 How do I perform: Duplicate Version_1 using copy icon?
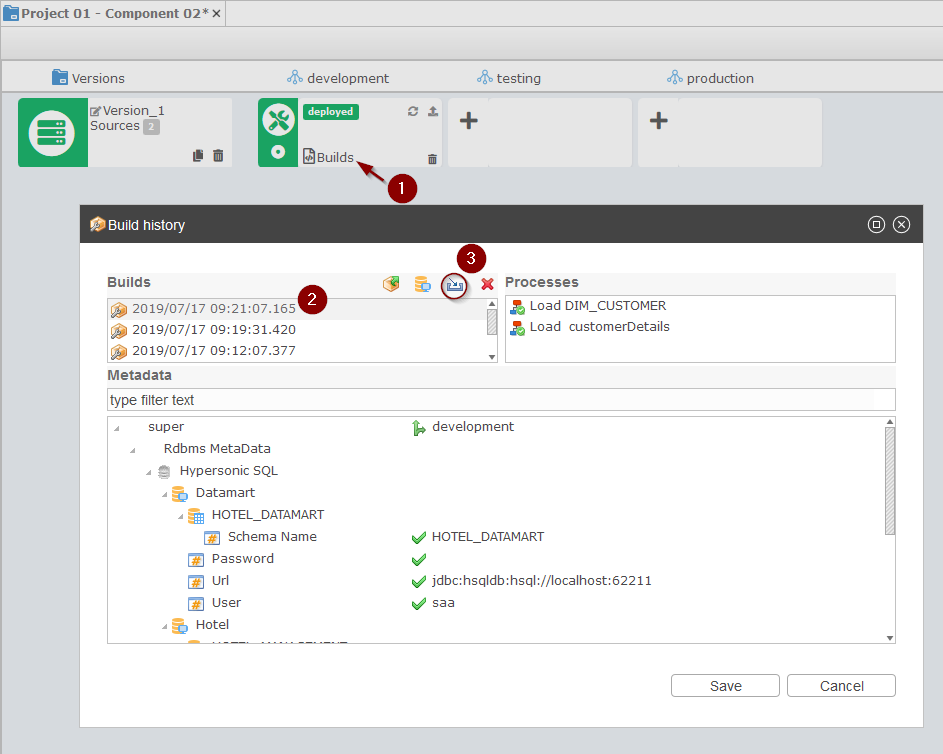click(199, 157)
